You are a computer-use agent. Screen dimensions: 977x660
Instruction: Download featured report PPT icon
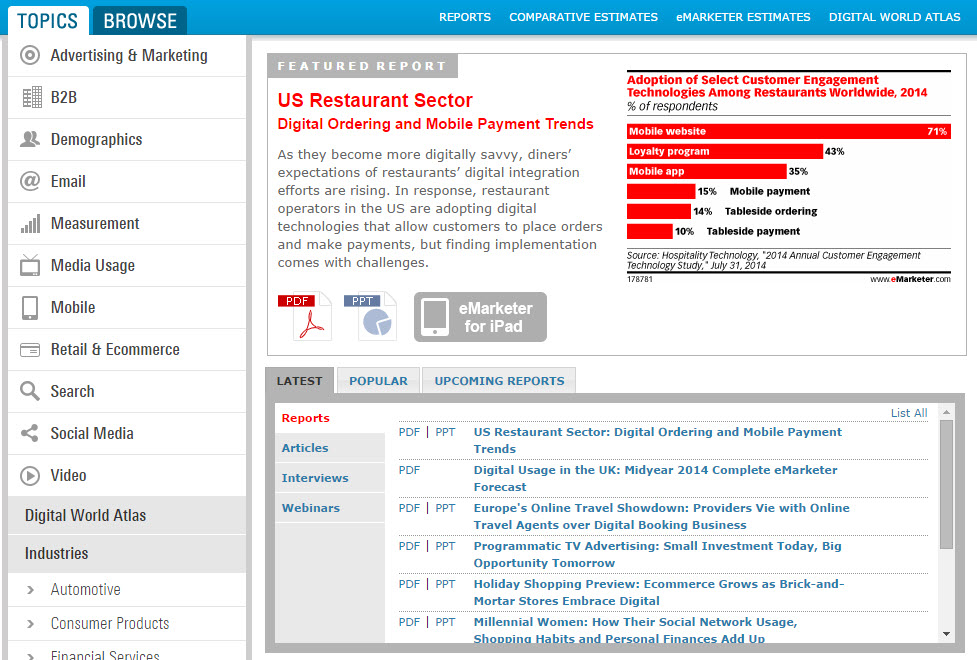point(371,315)
